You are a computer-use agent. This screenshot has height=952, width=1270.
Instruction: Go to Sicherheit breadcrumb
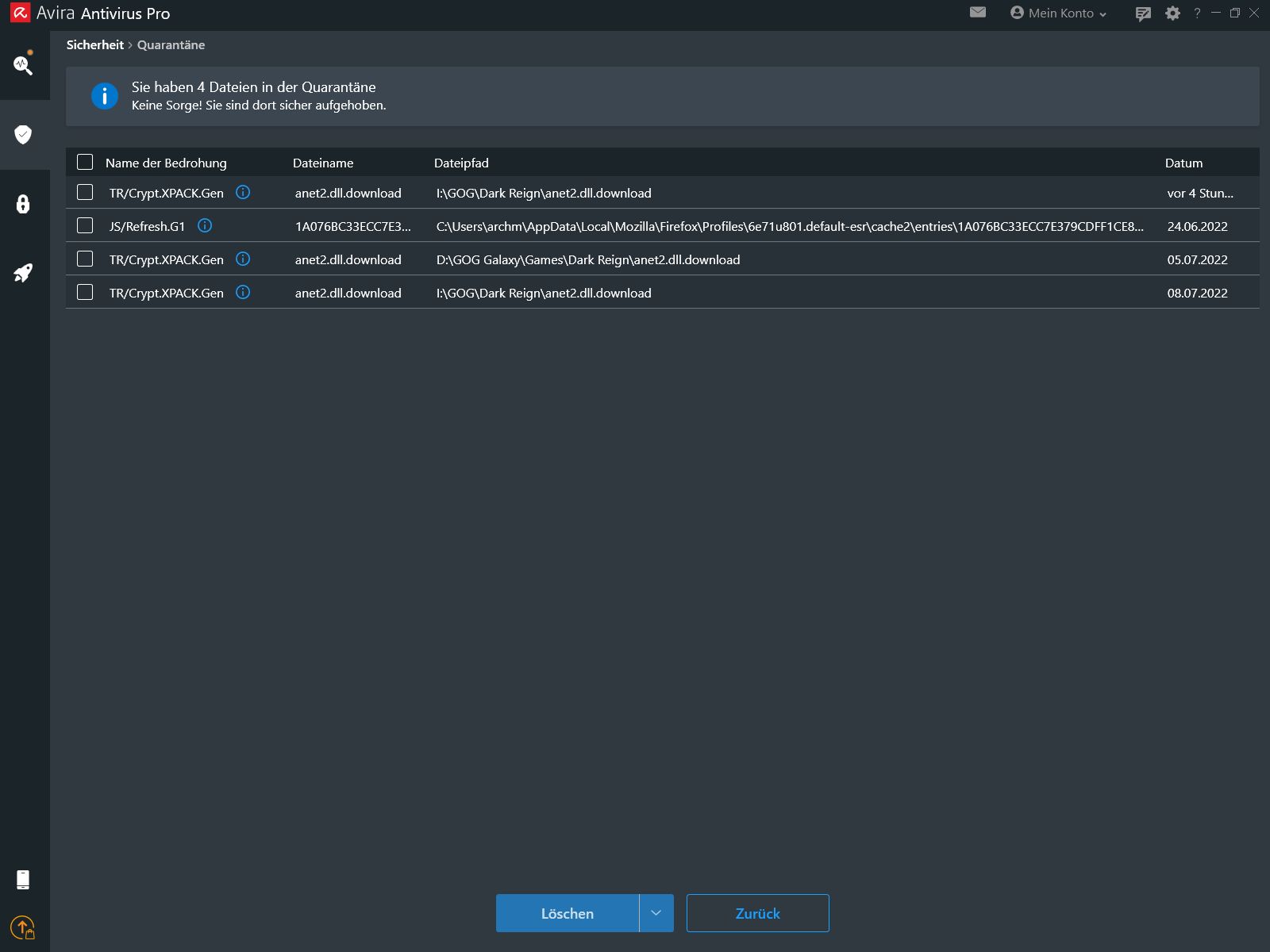pyautogui.click(x=95, y=45)
